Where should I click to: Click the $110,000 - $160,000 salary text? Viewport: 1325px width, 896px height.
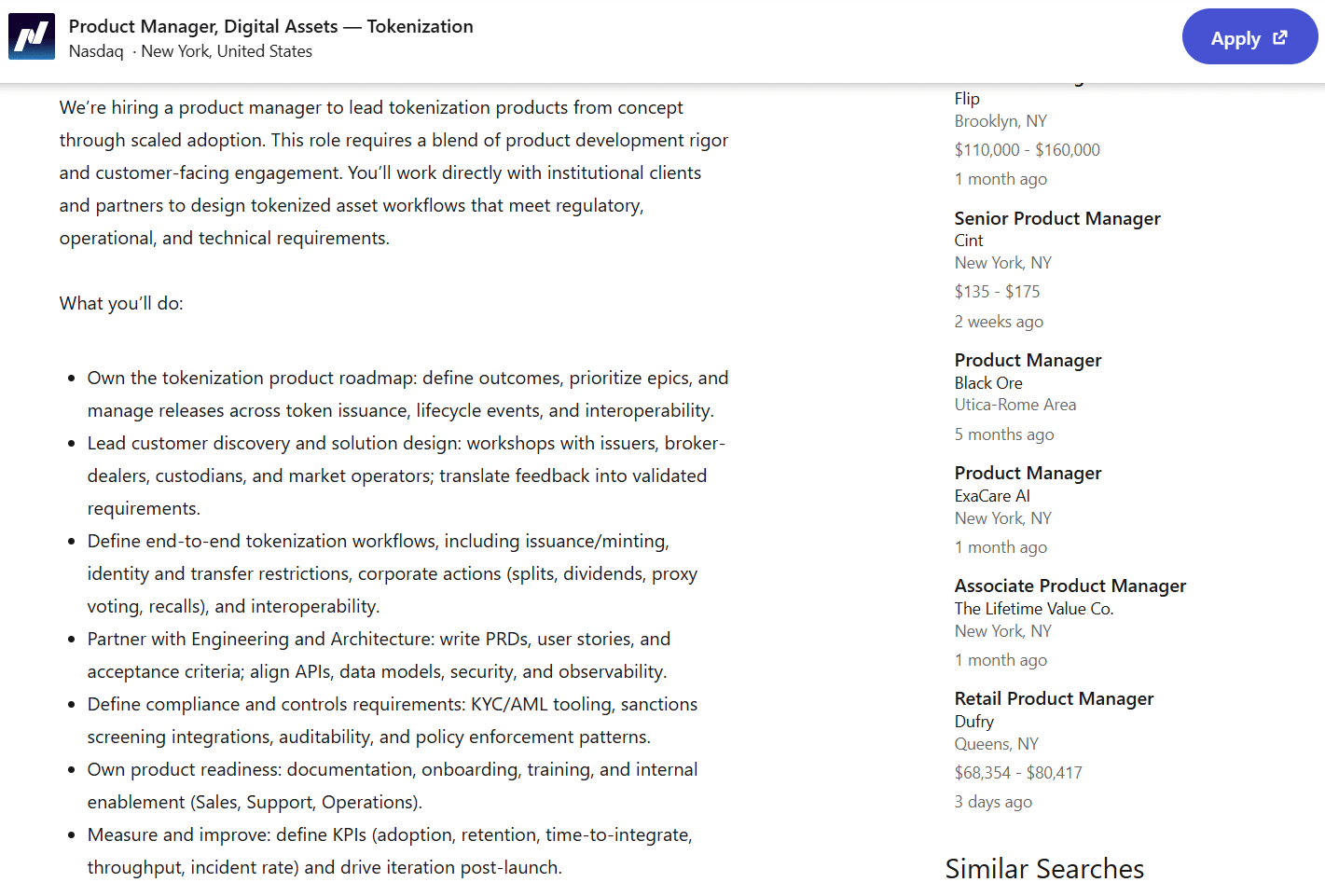coord(1027,150)
